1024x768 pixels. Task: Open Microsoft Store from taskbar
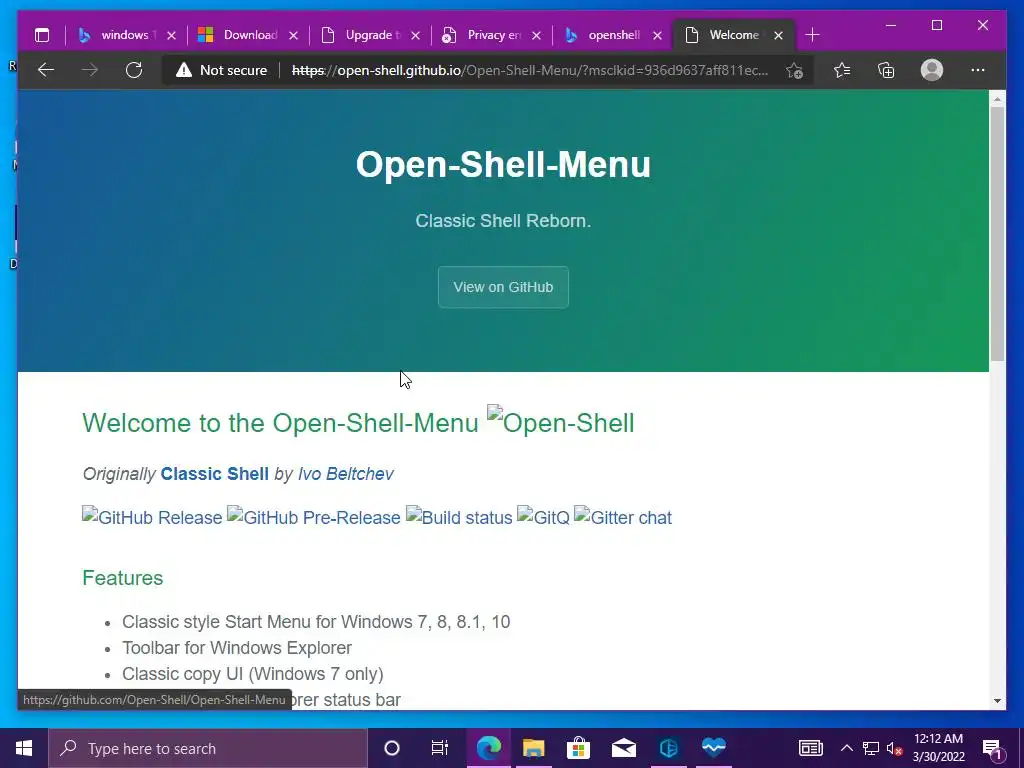pyautogui.click(x=578, y=748)
